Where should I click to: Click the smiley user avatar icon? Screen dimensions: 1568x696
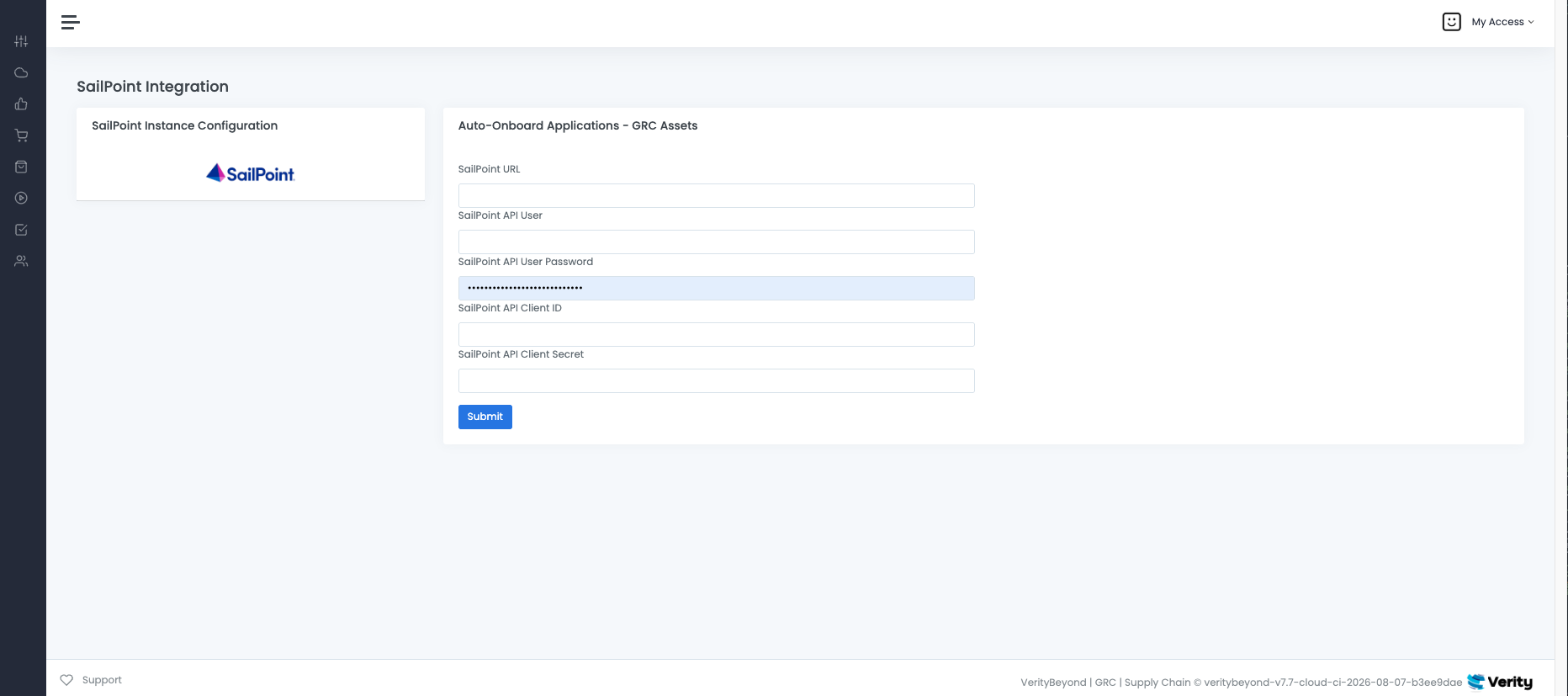[1451, 22]
